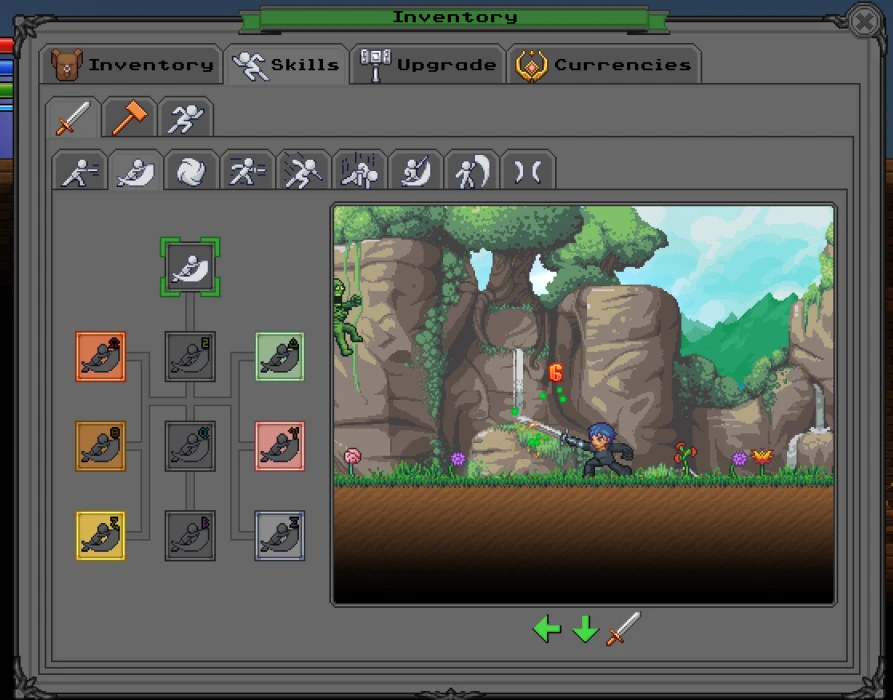Open the Inventory tab with backpack icon
Screen dimensions: 893x700
132,65
